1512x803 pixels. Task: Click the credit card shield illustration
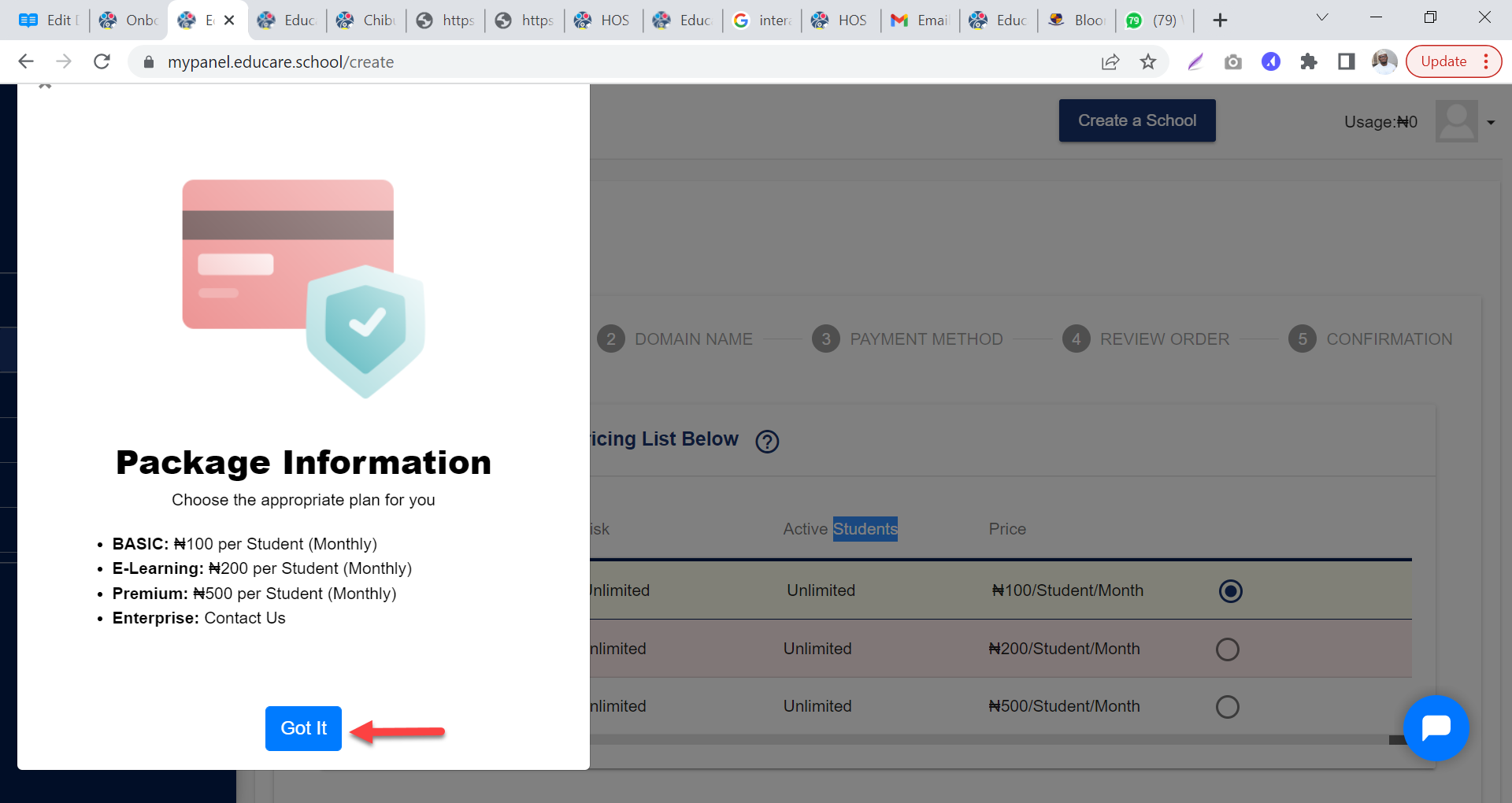[x=303, y=288]
